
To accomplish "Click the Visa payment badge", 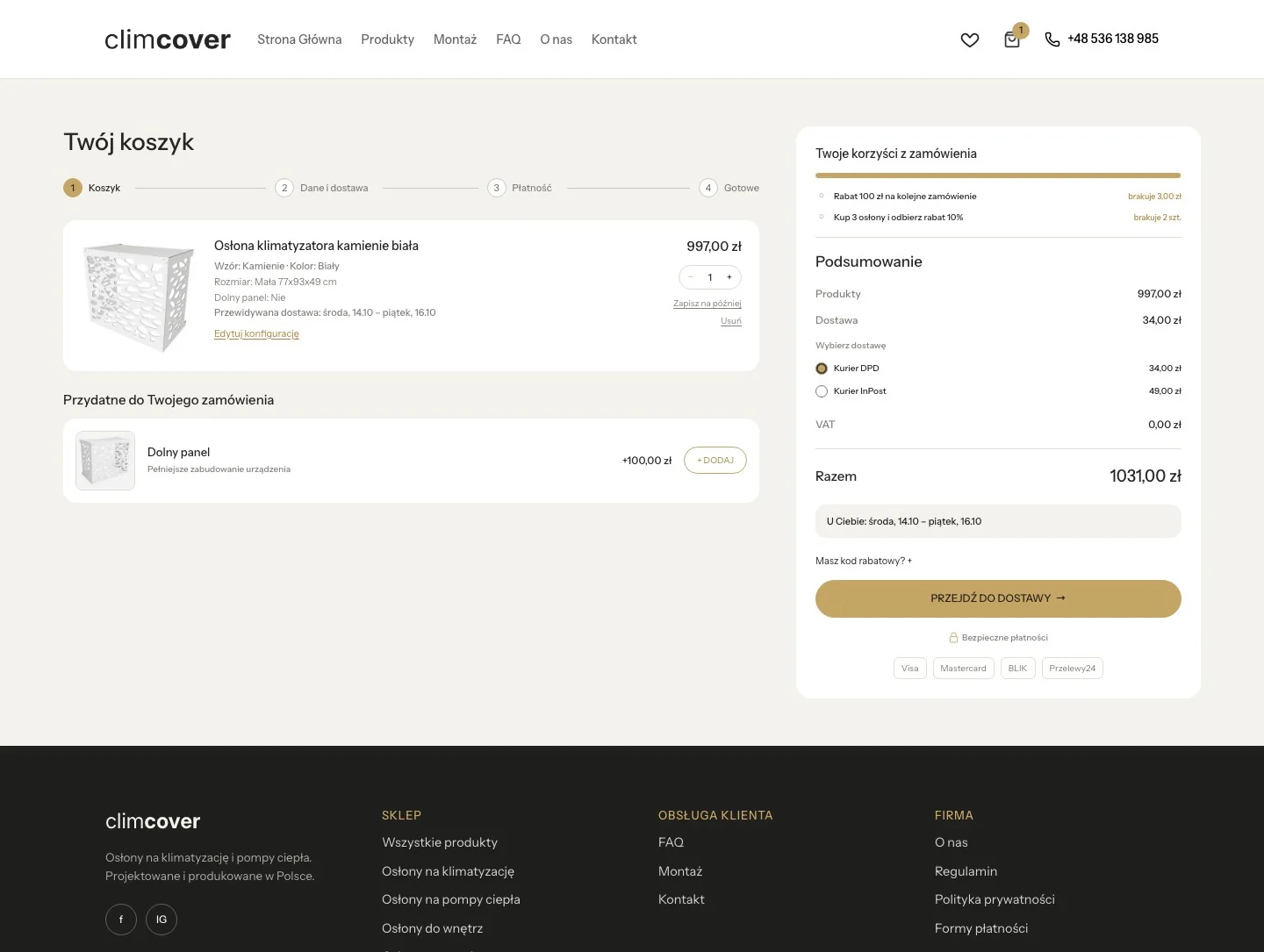I will pos(910,669).
